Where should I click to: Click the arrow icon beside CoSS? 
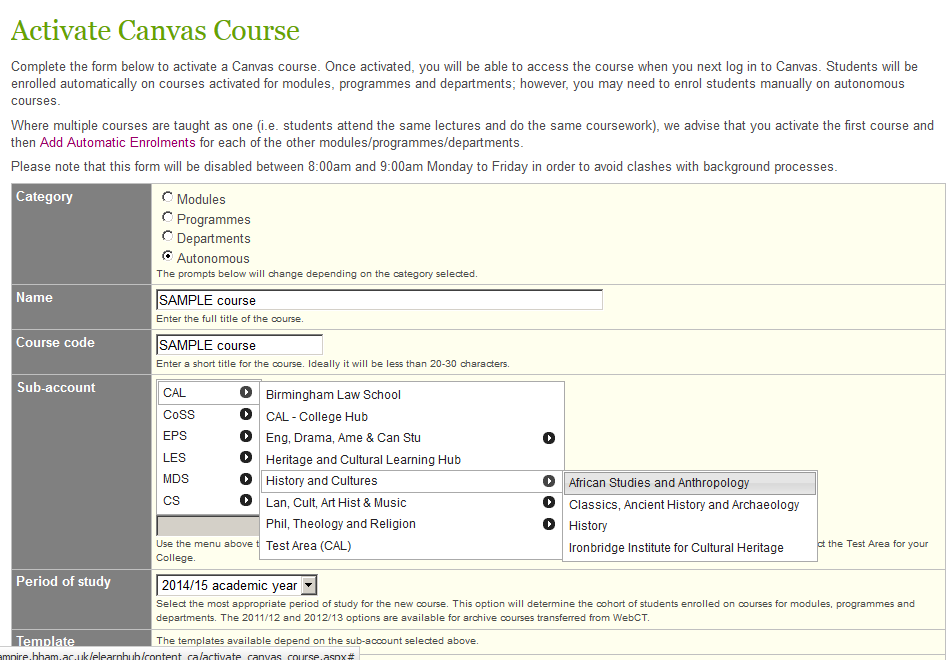(246, 414)
